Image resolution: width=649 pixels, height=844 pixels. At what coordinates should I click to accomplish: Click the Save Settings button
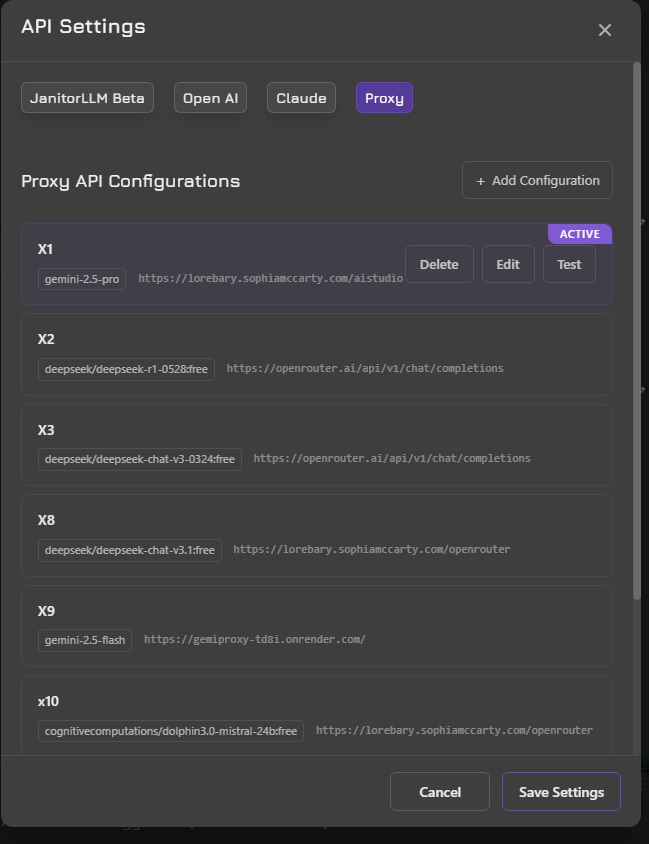[561, 792]
